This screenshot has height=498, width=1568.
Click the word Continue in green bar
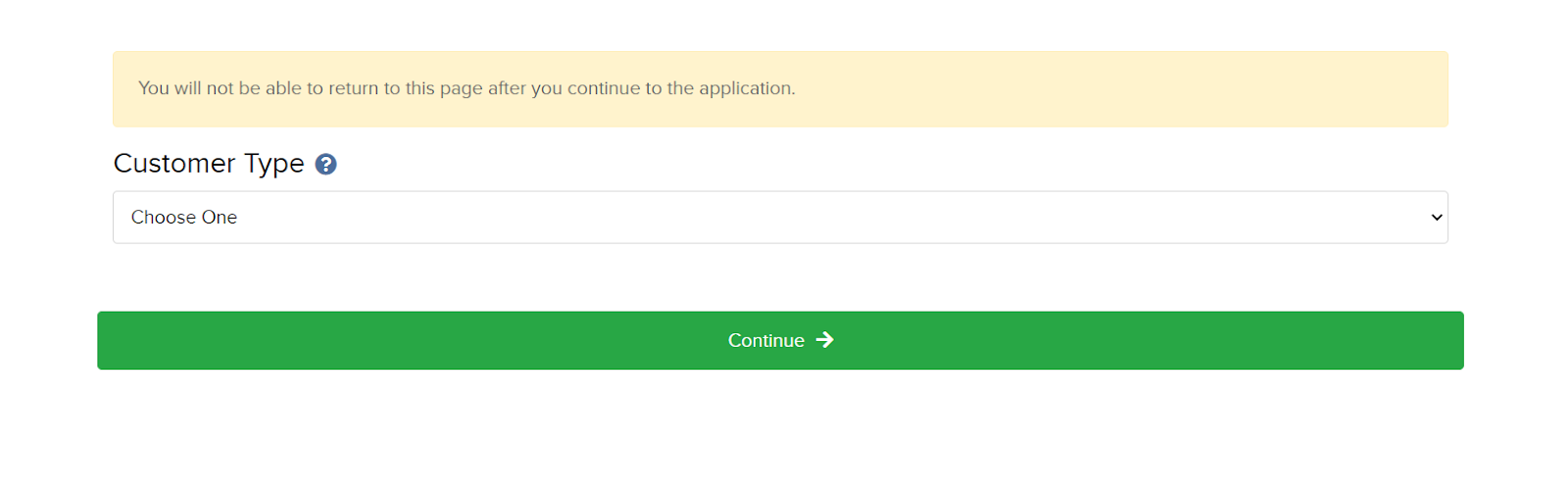pos(766,340)
